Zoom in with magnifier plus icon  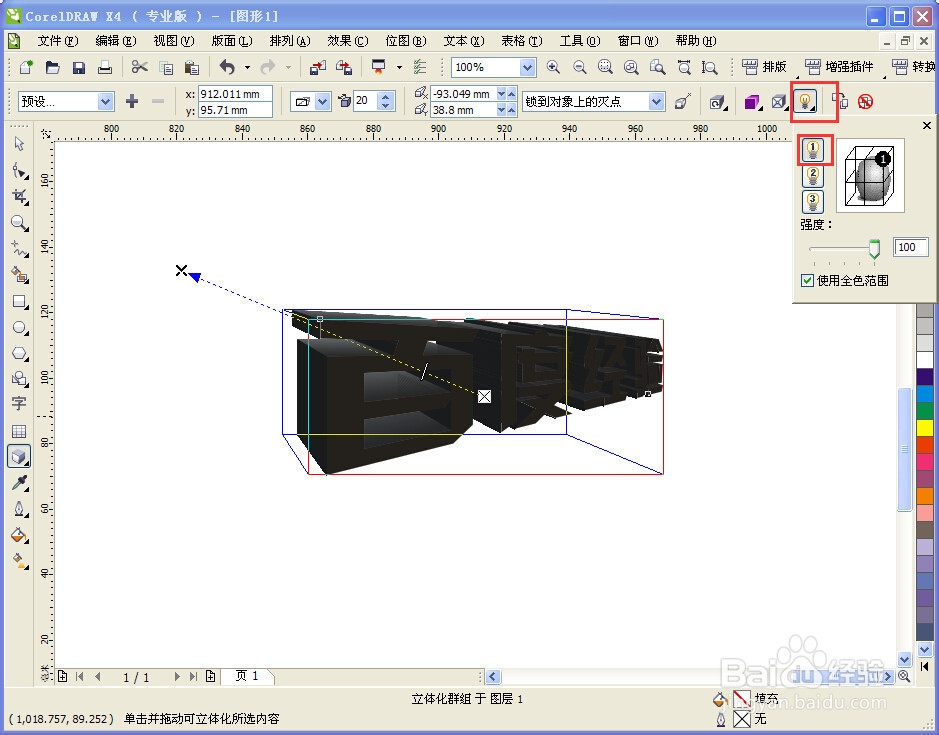click(553, 67)
